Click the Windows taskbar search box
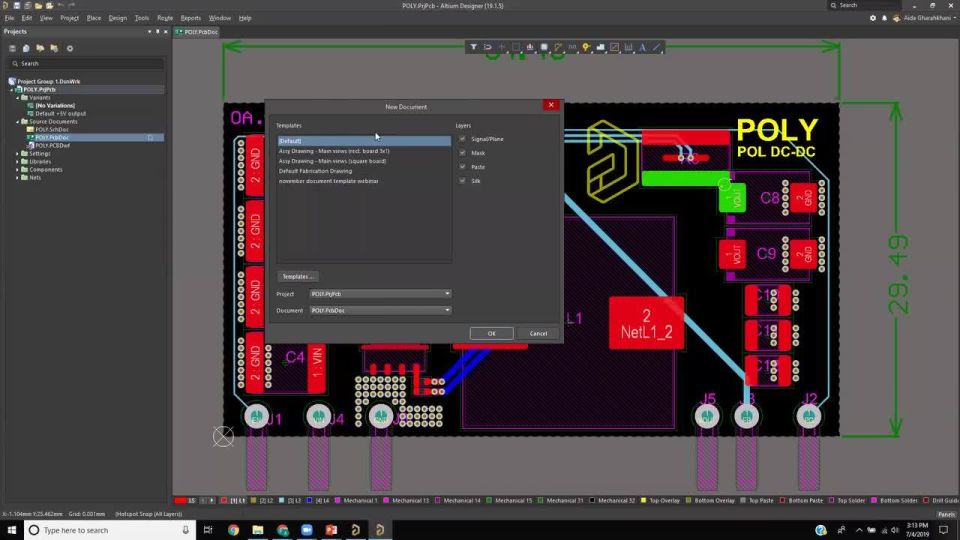The image size is (960, 540). 110,530
